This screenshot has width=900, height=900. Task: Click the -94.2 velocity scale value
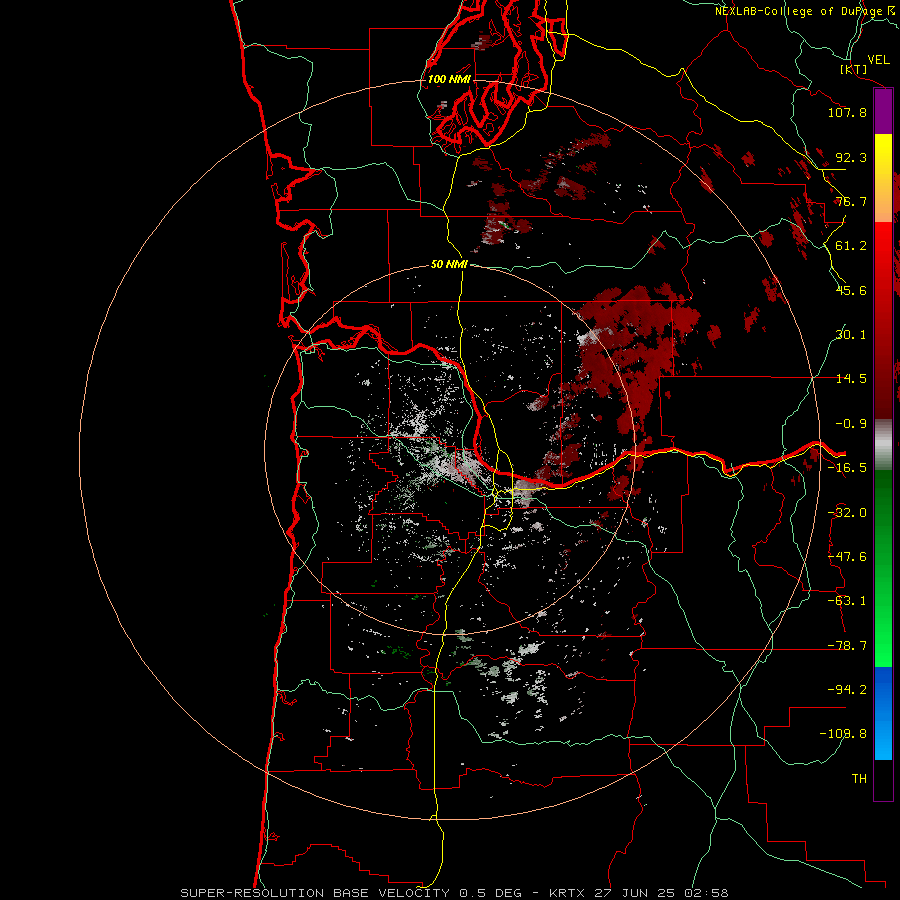pos(847,690)
